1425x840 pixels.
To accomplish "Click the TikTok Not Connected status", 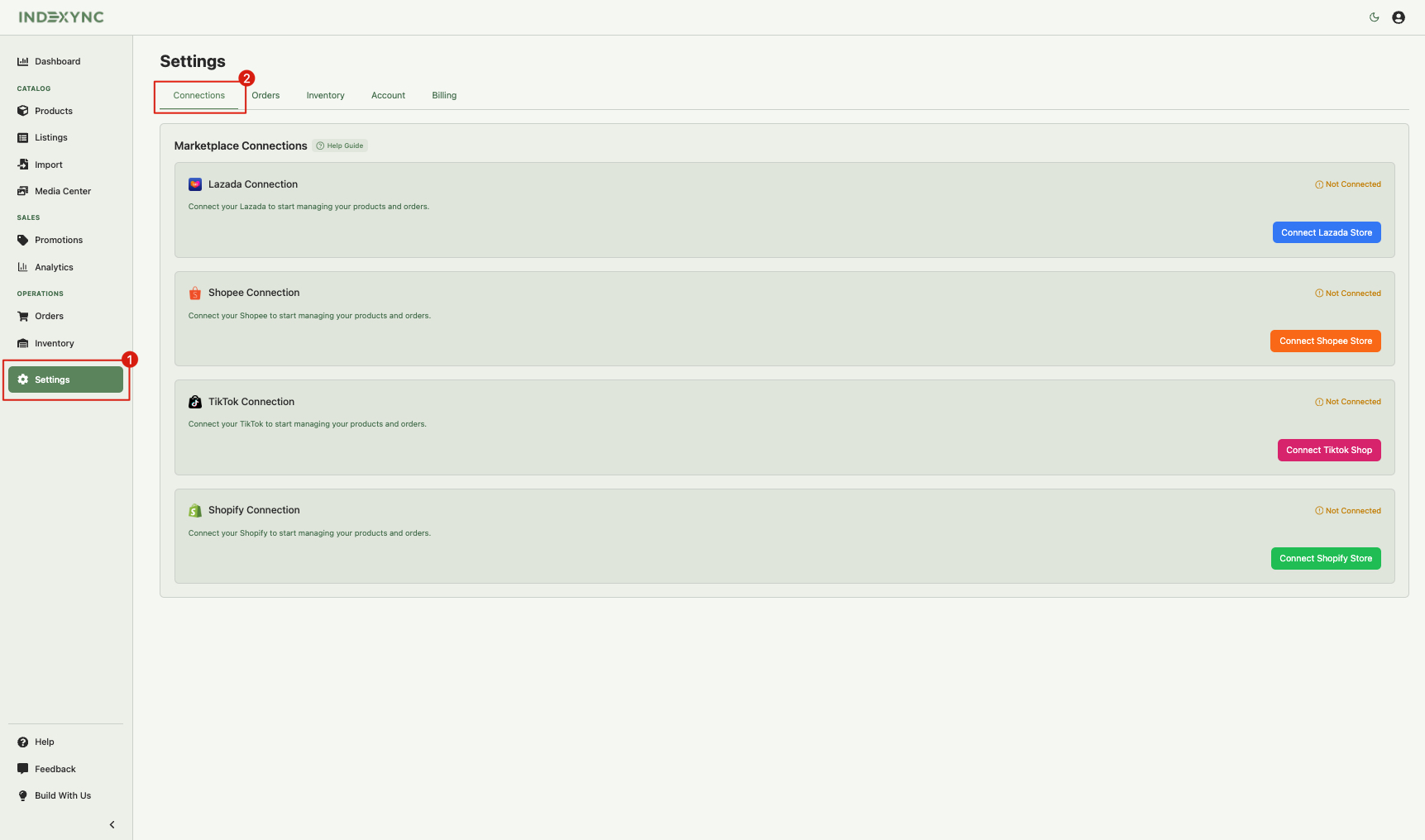I will (x=1348, y=402).
